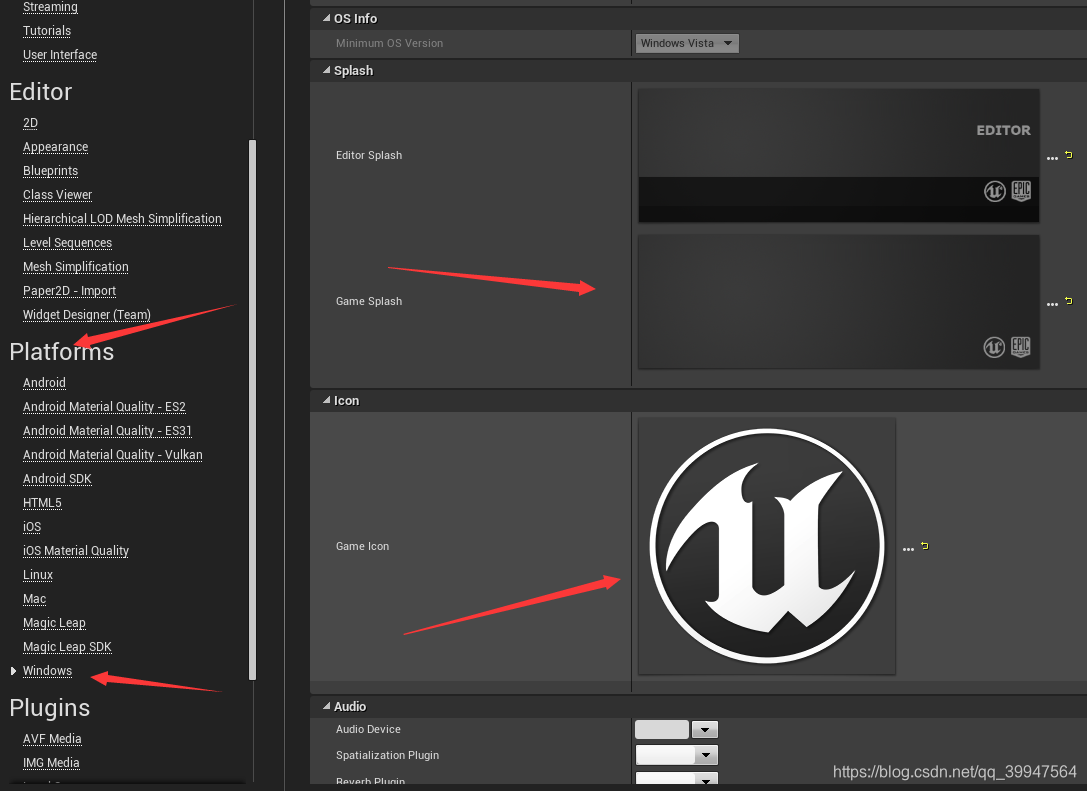The image size is (1087, 791).
Task: Collapse the Icon section
Action: point(327,401)
